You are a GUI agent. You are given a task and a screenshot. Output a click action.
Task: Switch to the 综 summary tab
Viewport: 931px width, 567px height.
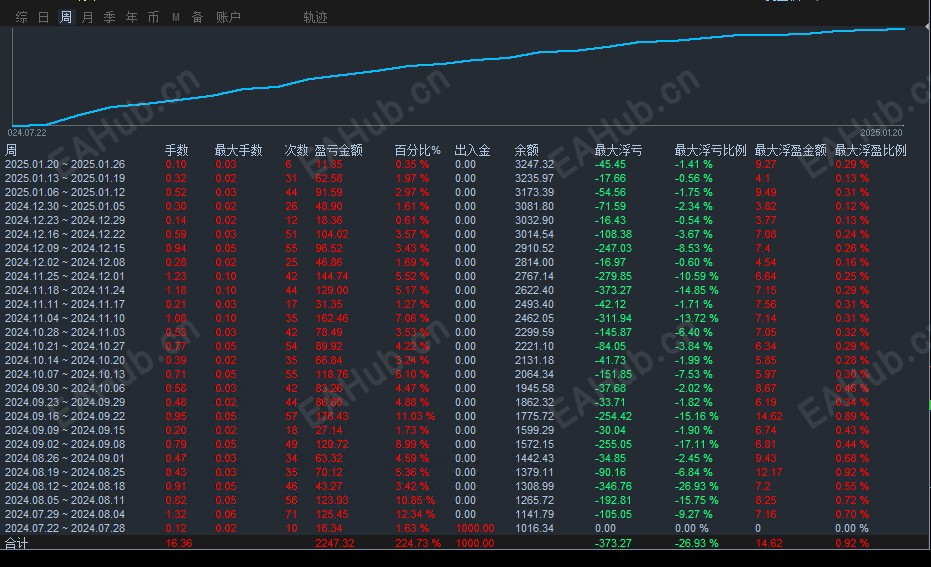coord(21,17)
